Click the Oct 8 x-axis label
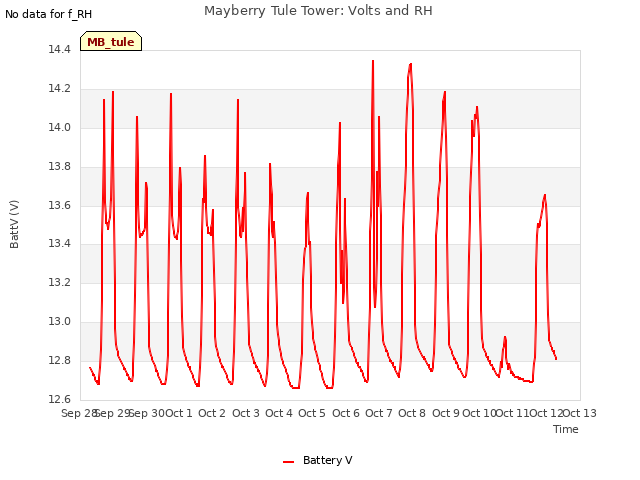Screen dimensions: 640x480 point(412,413)
